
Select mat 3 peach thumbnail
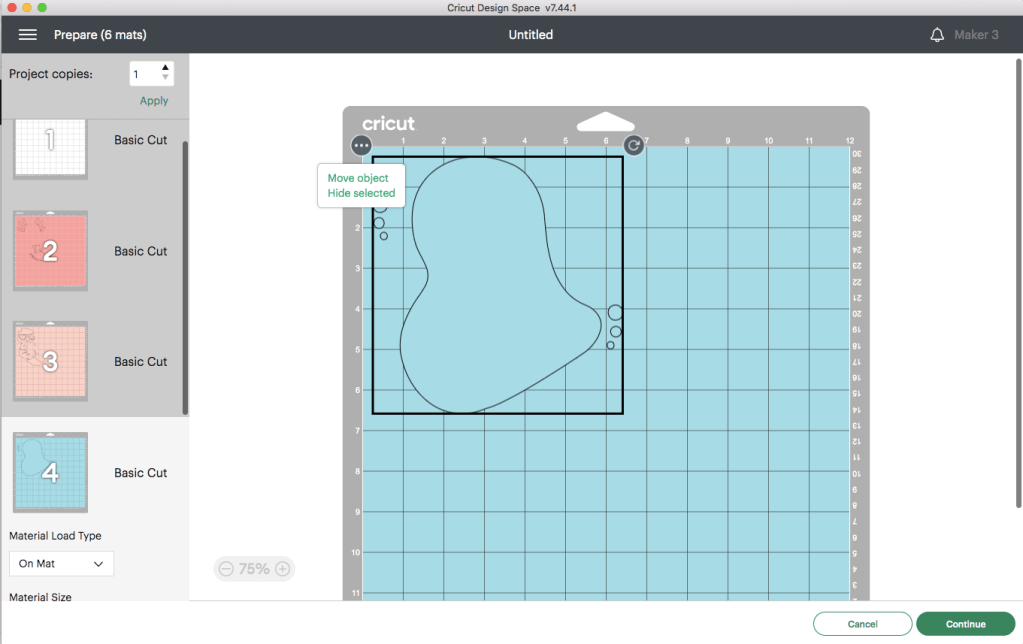50,362
